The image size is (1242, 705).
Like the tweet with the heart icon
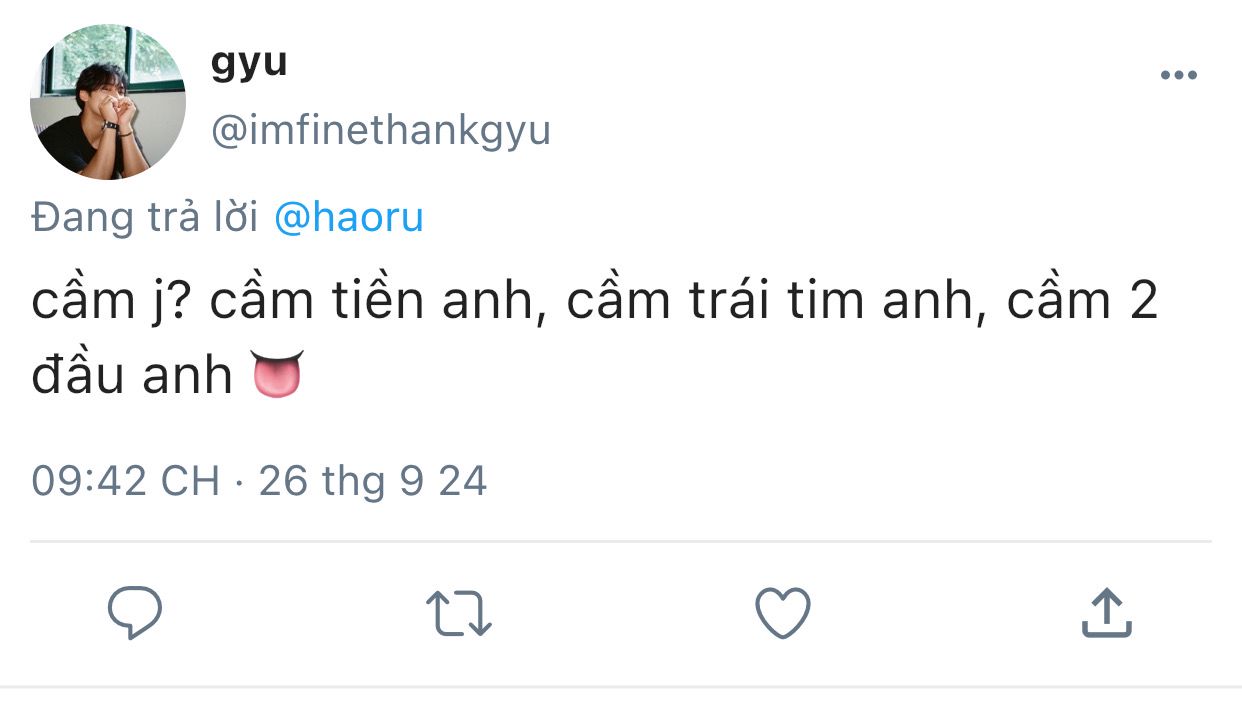coord(782,613)
